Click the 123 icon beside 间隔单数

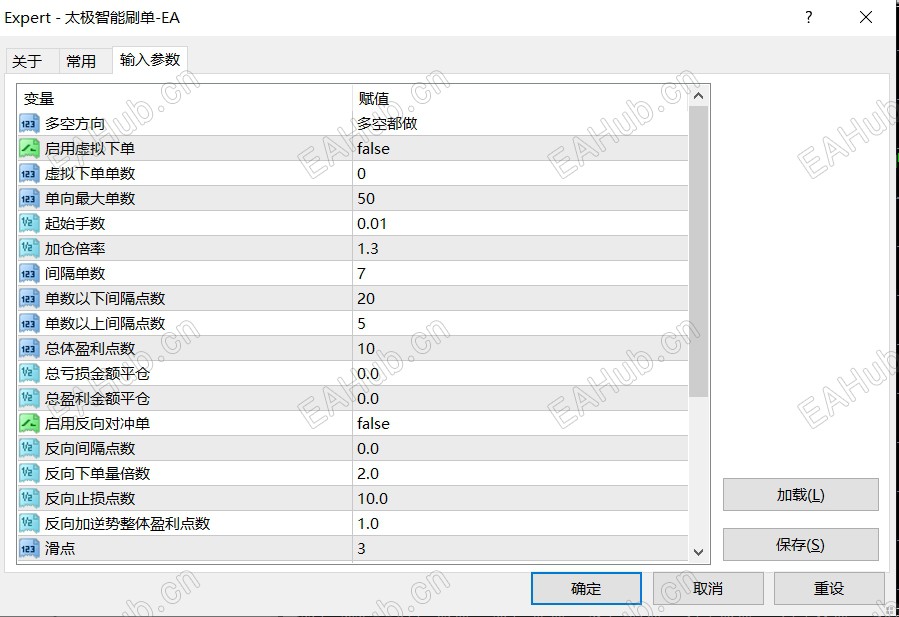27,273
